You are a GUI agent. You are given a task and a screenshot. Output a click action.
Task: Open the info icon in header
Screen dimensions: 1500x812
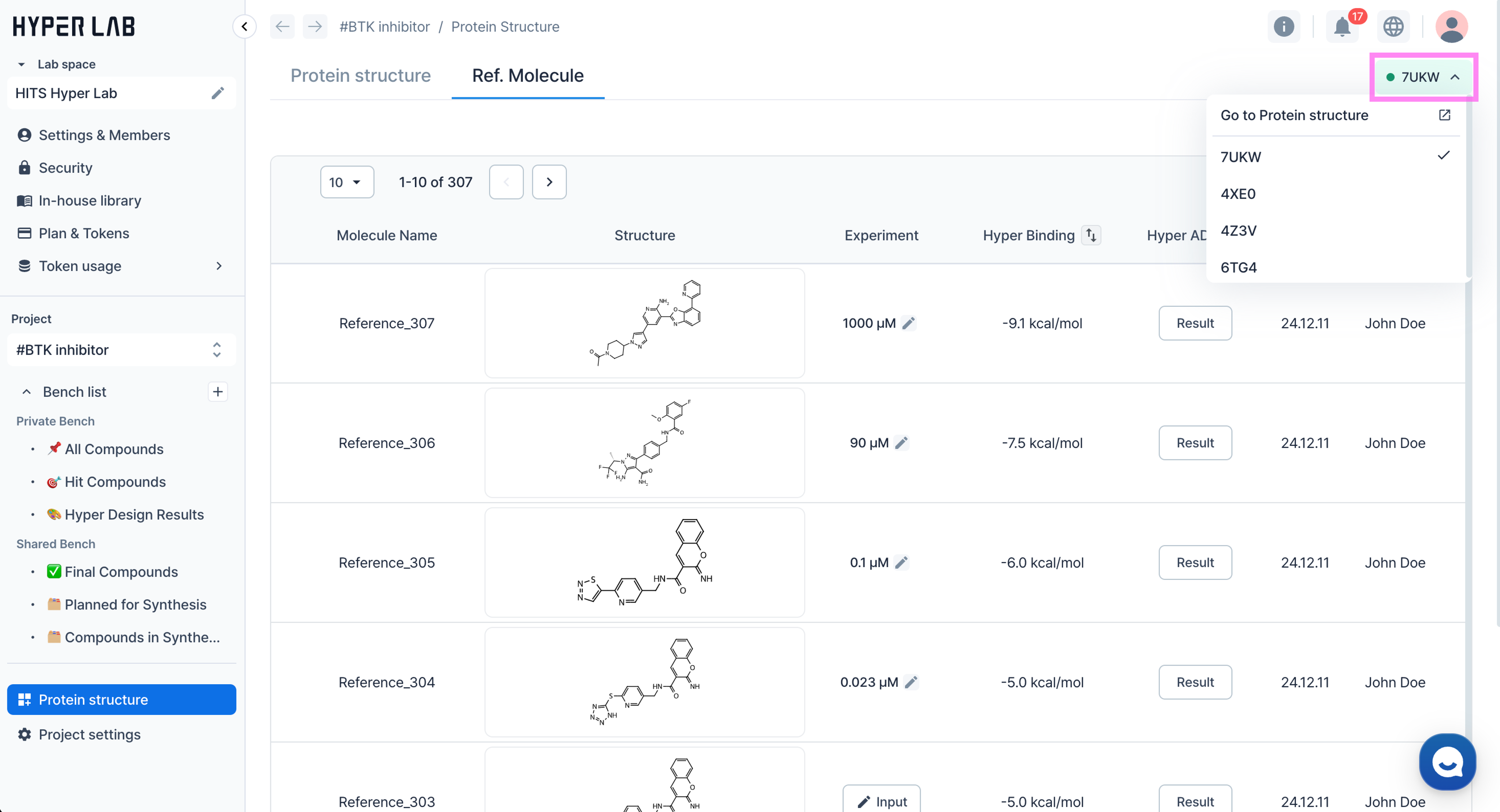pos(1283,27)
